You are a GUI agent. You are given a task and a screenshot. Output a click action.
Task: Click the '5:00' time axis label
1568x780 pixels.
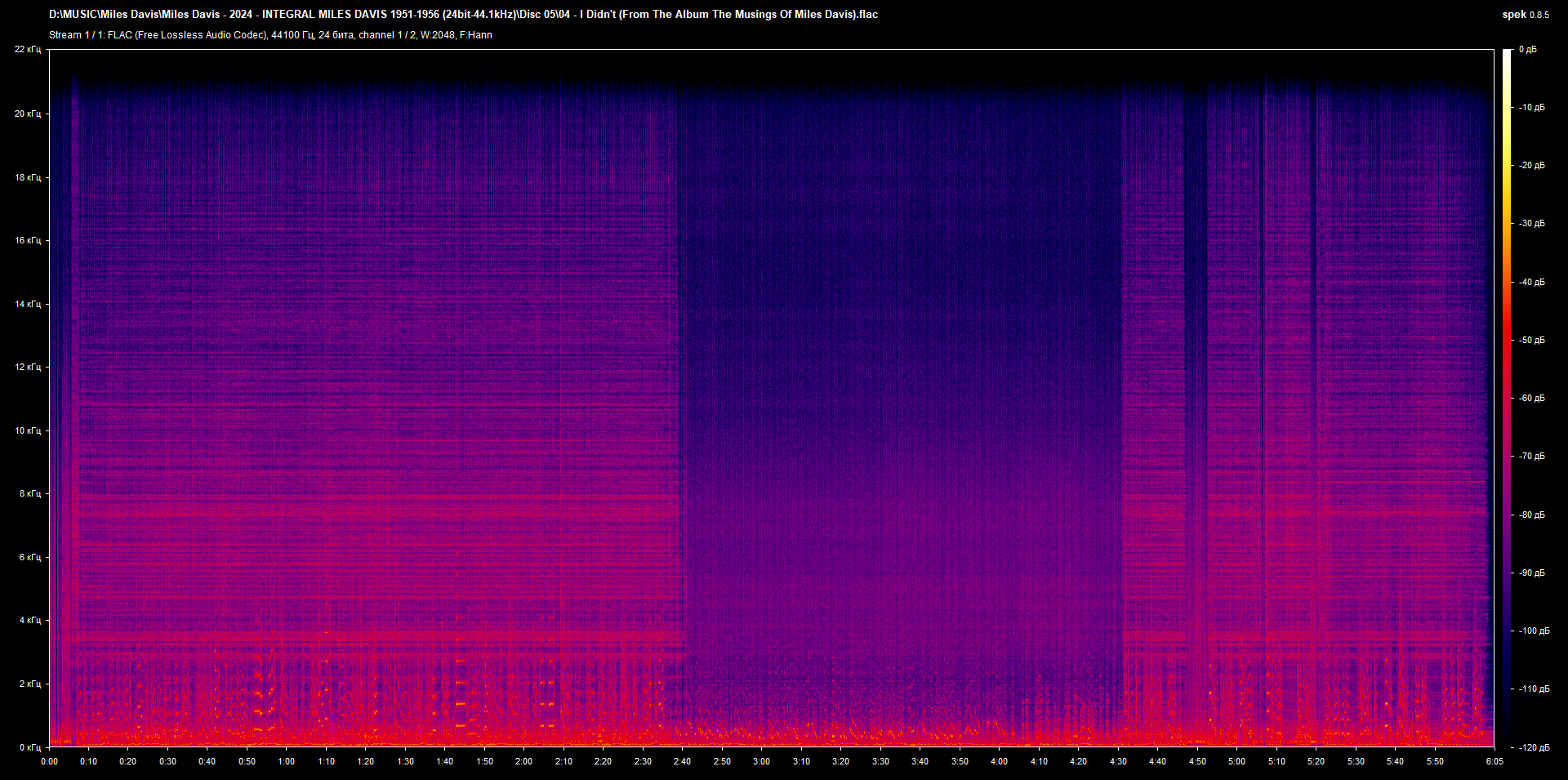pyautogui.click(x=1236, y=761)
